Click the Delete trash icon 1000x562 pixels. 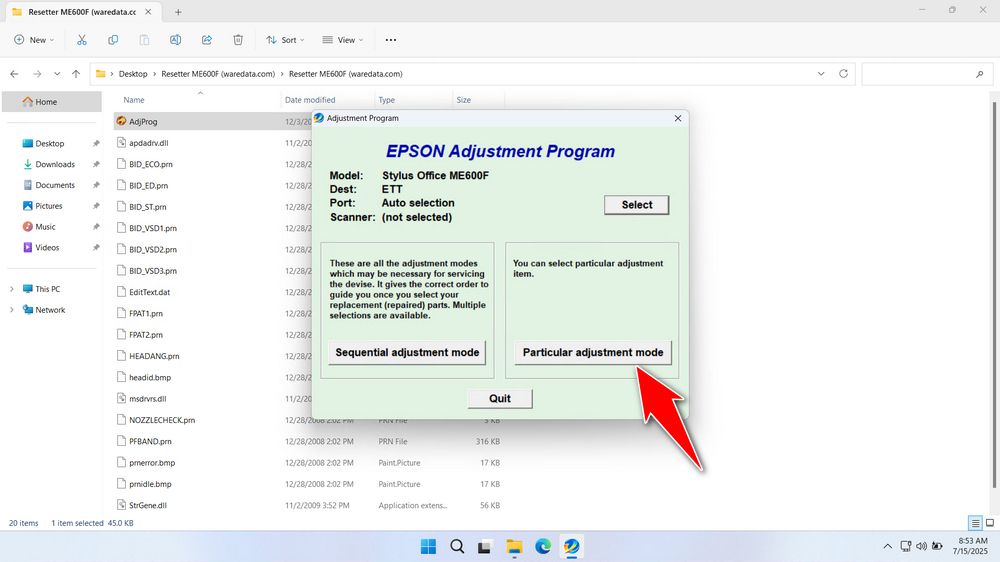(238, 40)
